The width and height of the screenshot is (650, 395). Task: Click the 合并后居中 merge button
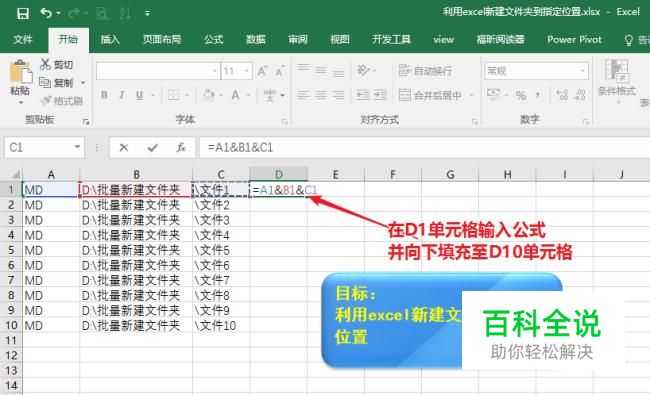click(430, 95)
